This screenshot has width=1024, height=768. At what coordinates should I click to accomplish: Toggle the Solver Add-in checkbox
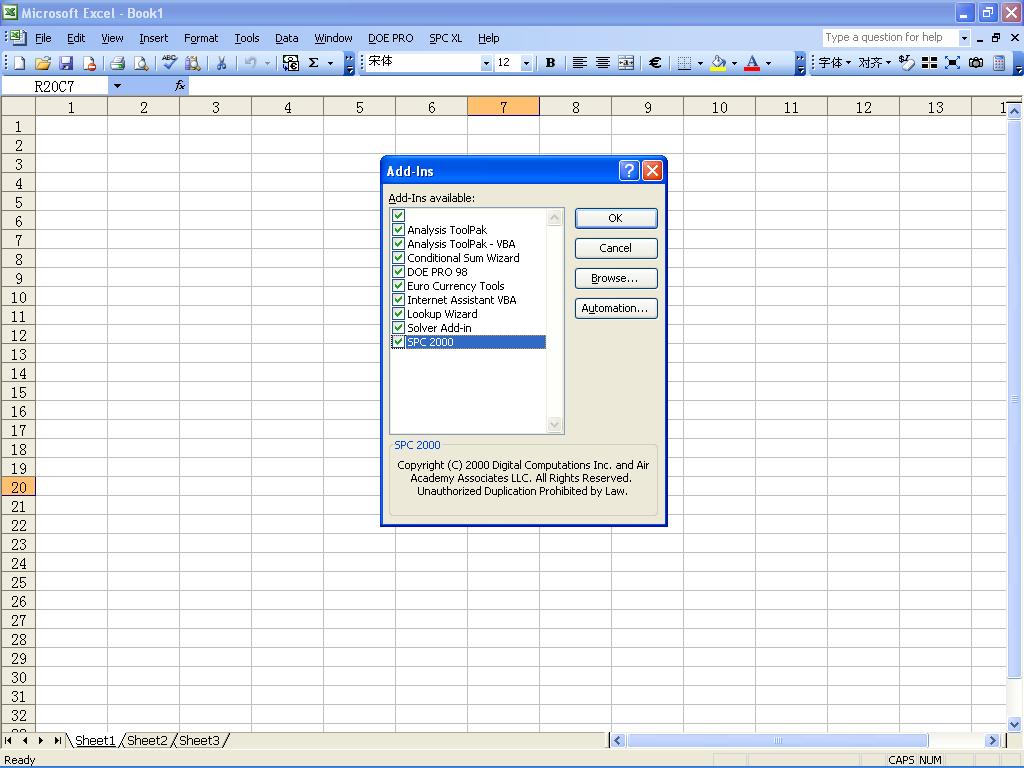tap(398, 327)
